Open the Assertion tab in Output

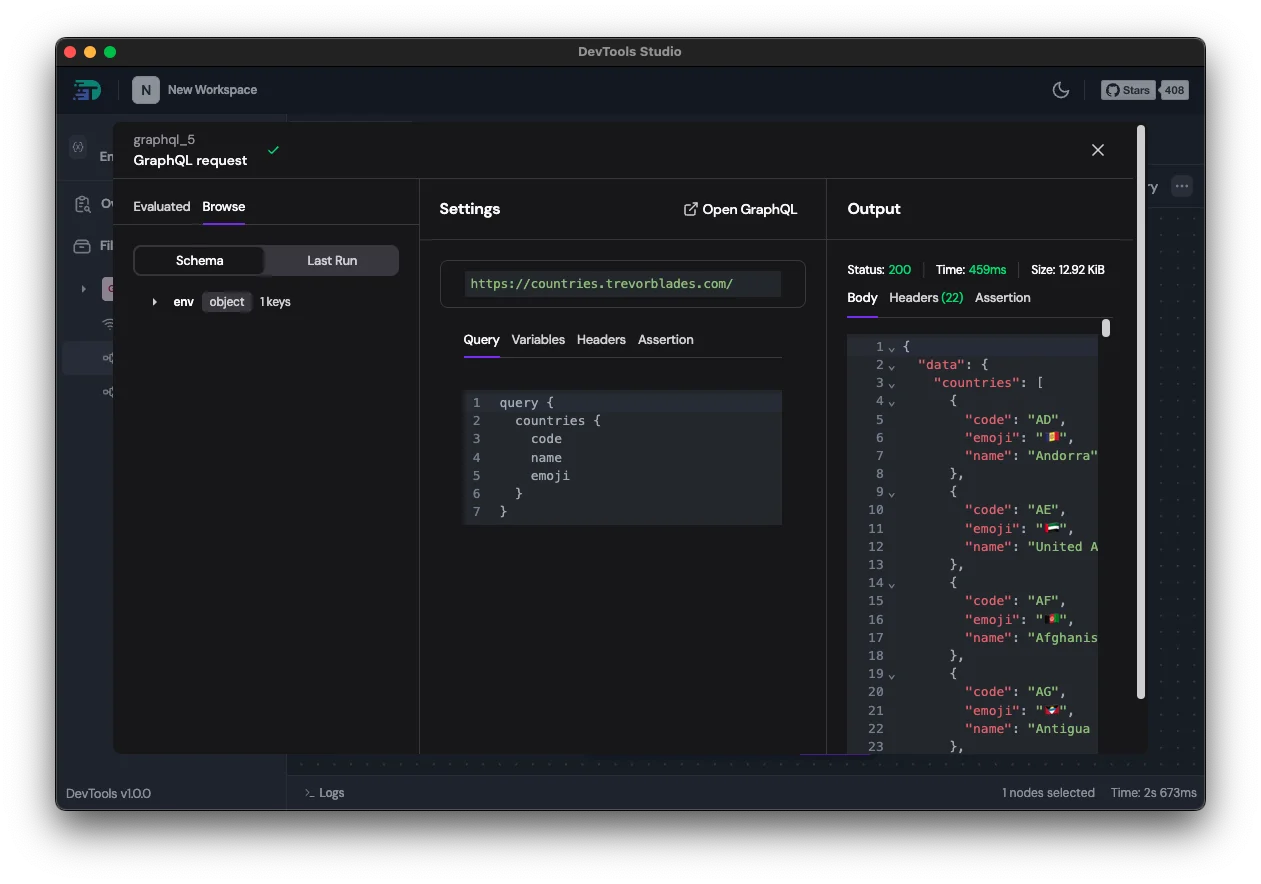[1002, 298]
